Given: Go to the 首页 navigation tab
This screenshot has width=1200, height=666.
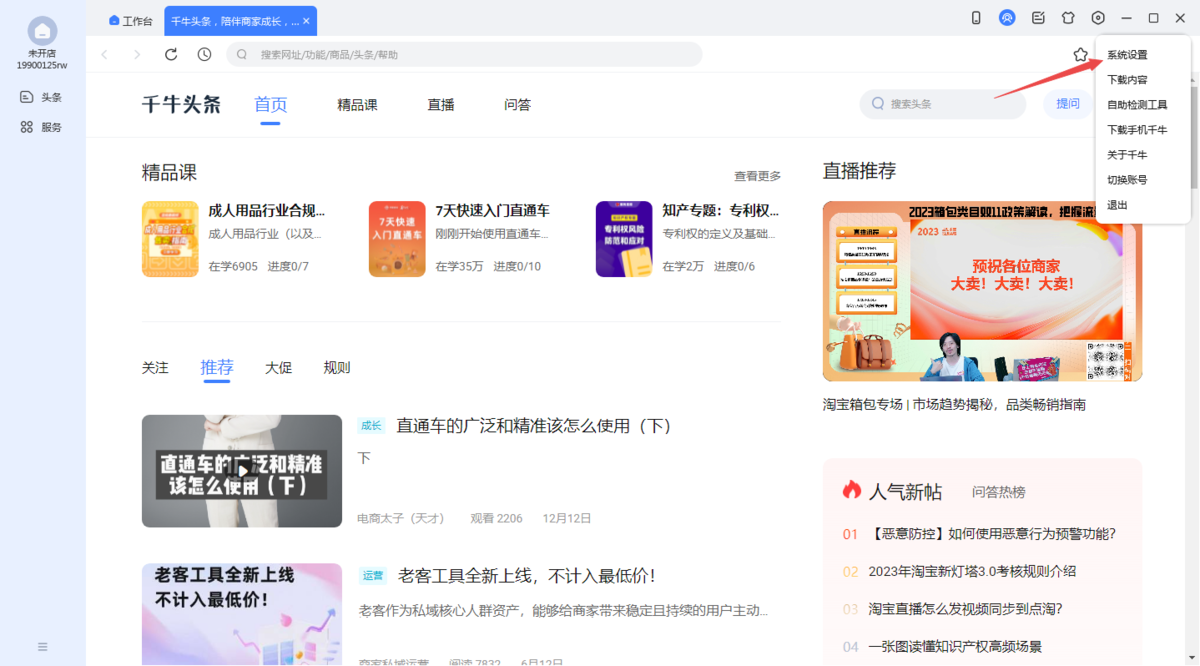Looking at the screenshot, I should [270, 105].
